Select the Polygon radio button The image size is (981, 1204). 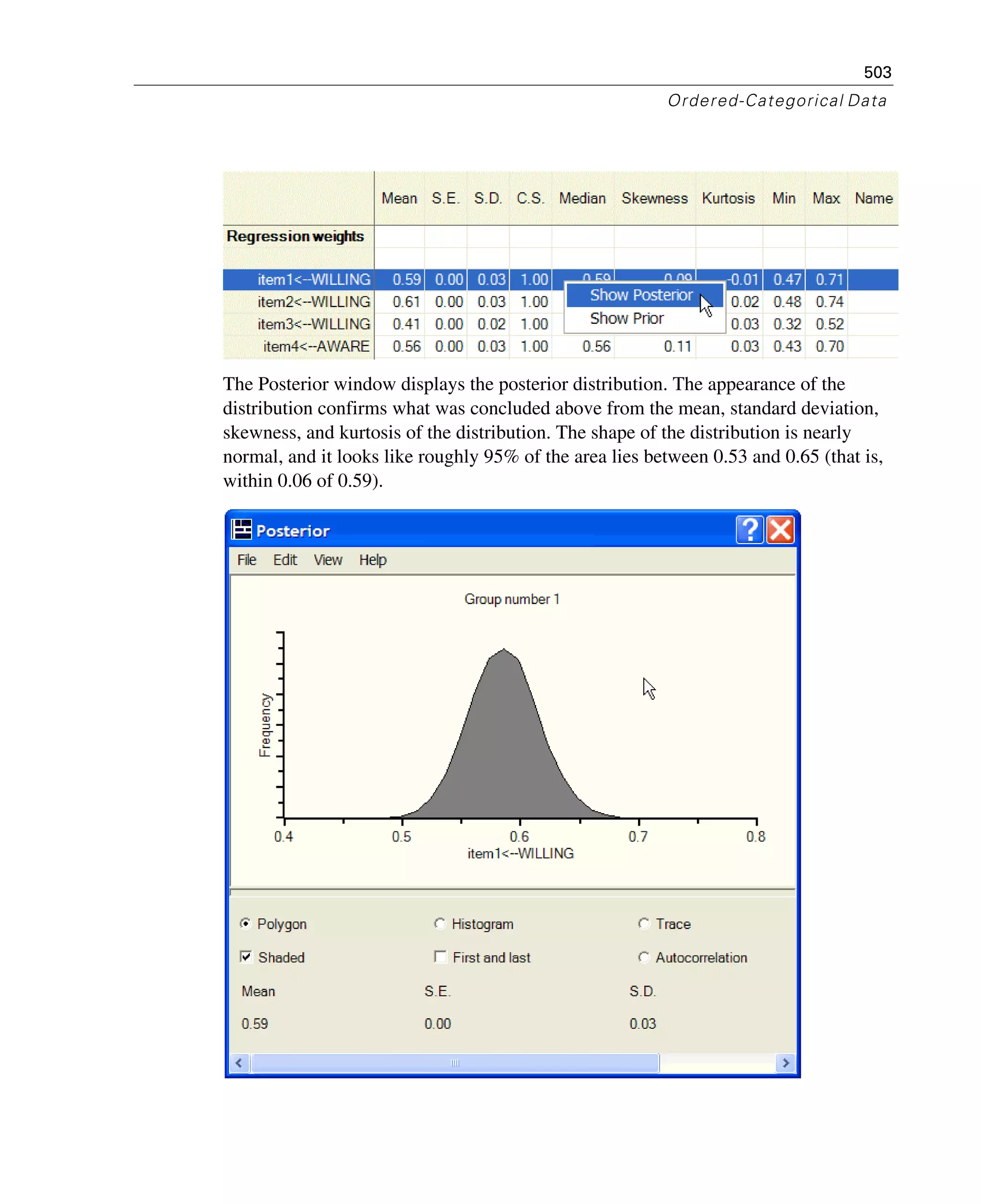coord(246,923)
